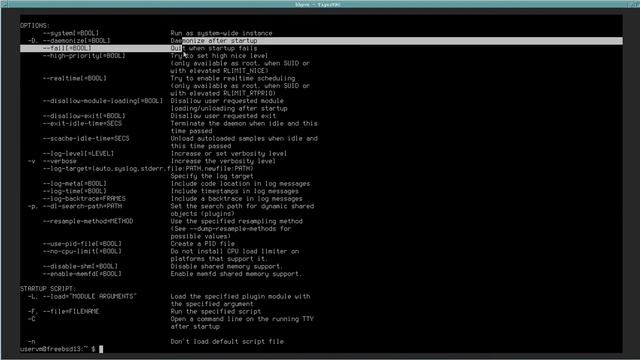The height and width of the screenshot is (360, 640).
Task: Select "--disable-shm[=BOOL]" option
Action: point(80,267)
